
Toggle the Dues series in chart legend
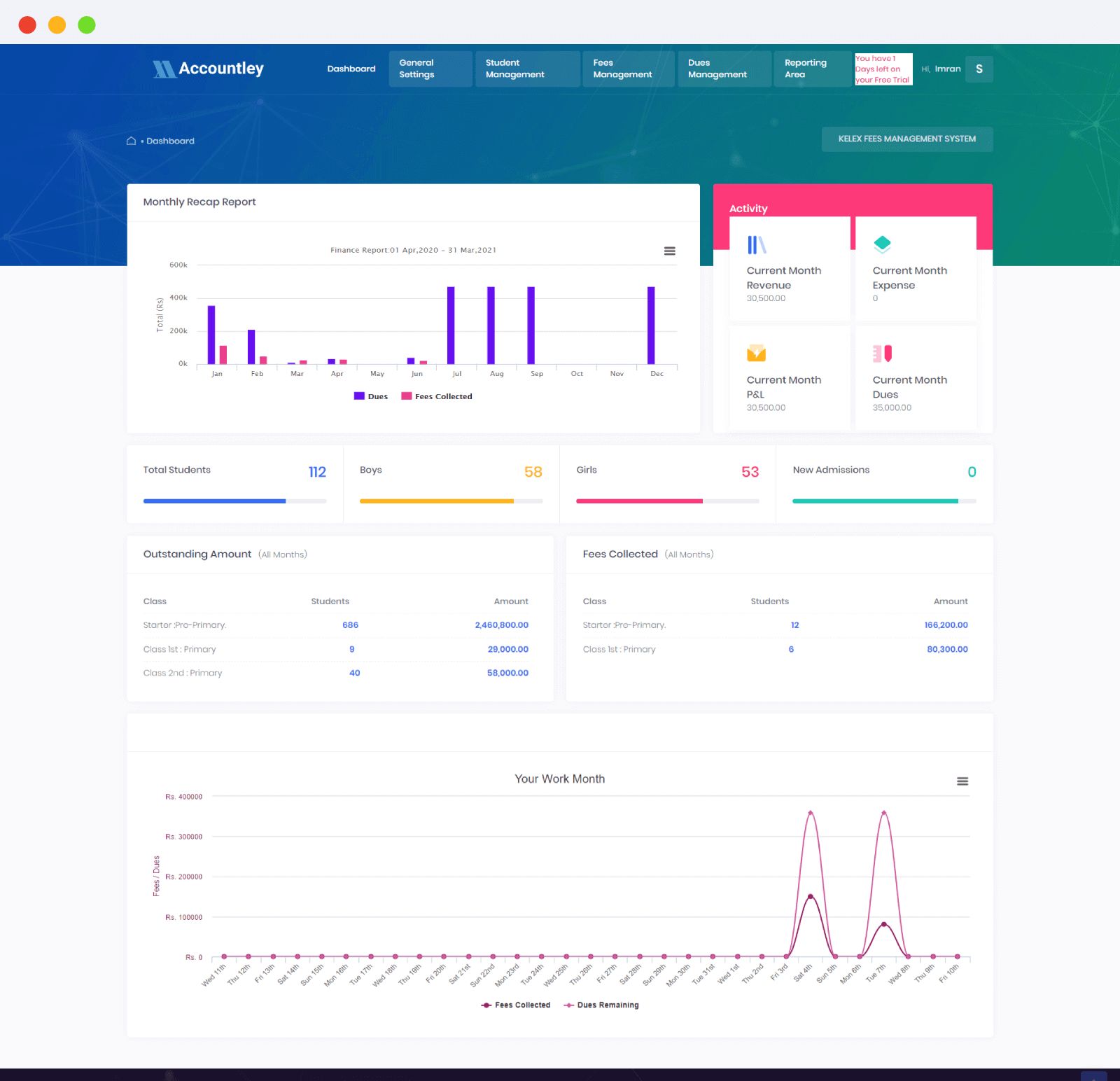click(371, 396)
